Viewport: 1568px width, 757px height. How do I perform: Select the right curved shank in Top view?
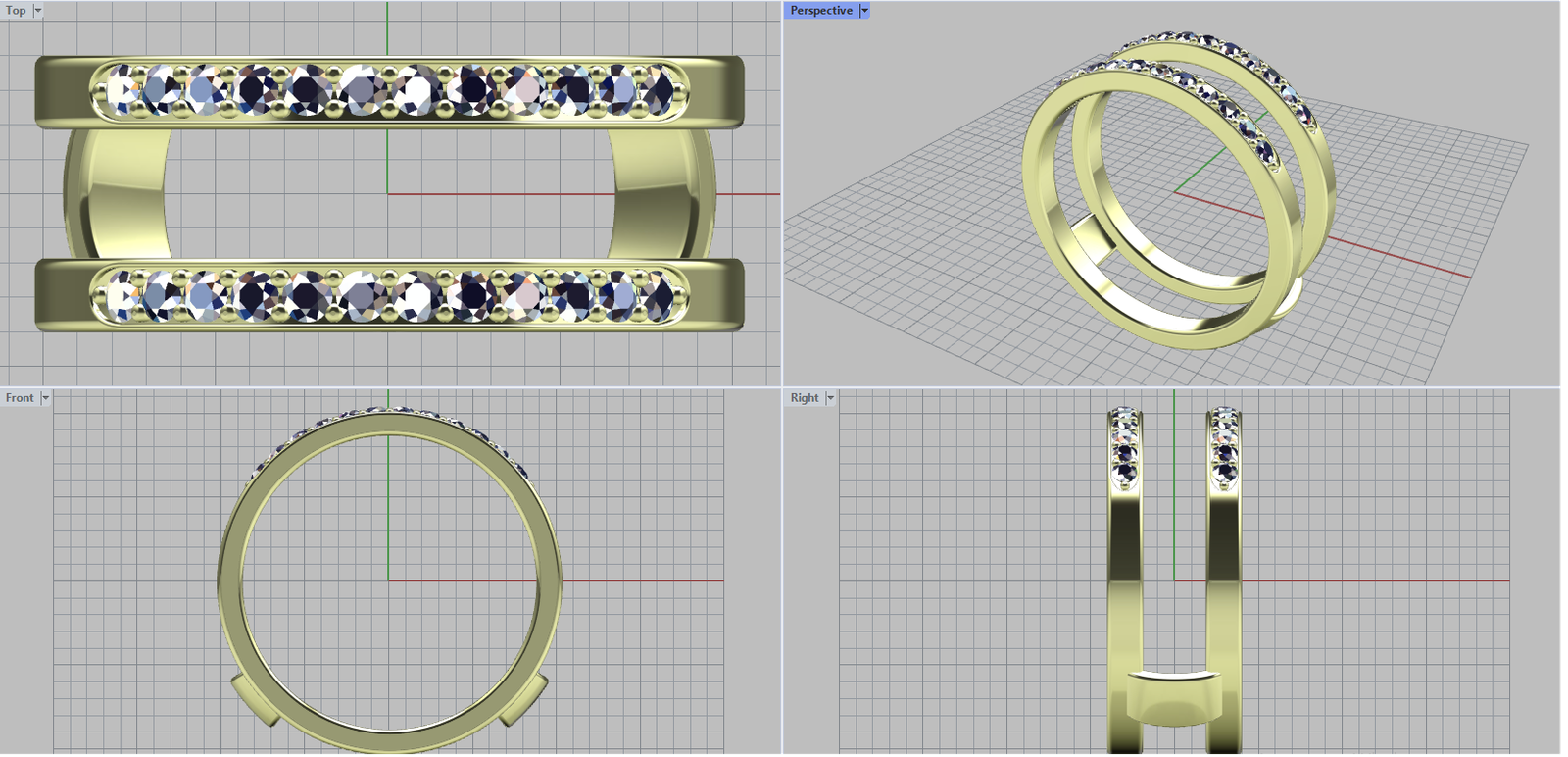click(661, 194)
